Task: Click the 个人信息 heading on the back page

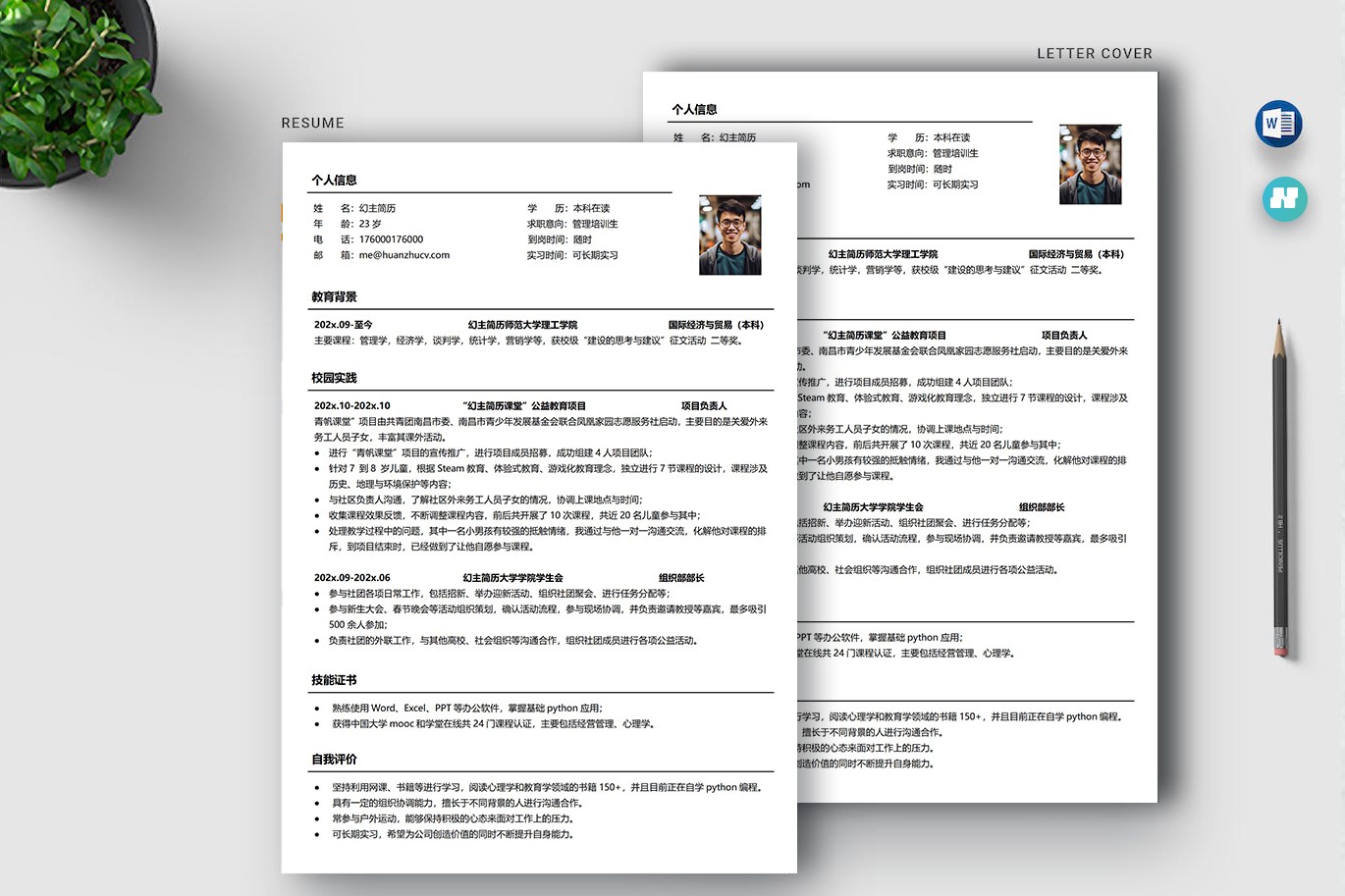Action: click(x=694, y=110)
